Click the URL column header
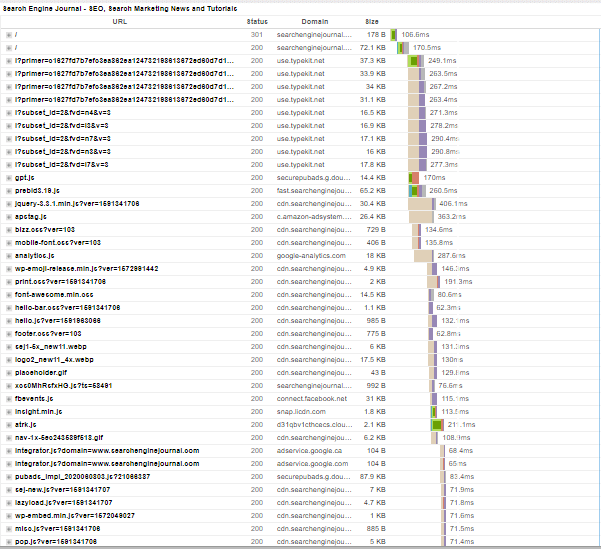 [120, 22]
